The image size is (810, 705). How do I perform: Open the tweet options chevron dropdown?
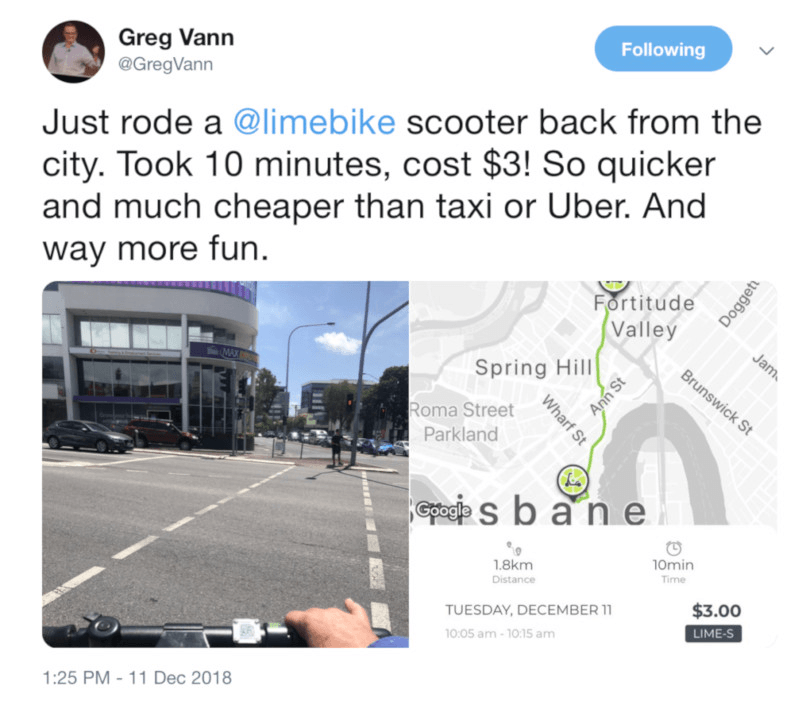tap(766, 51)
